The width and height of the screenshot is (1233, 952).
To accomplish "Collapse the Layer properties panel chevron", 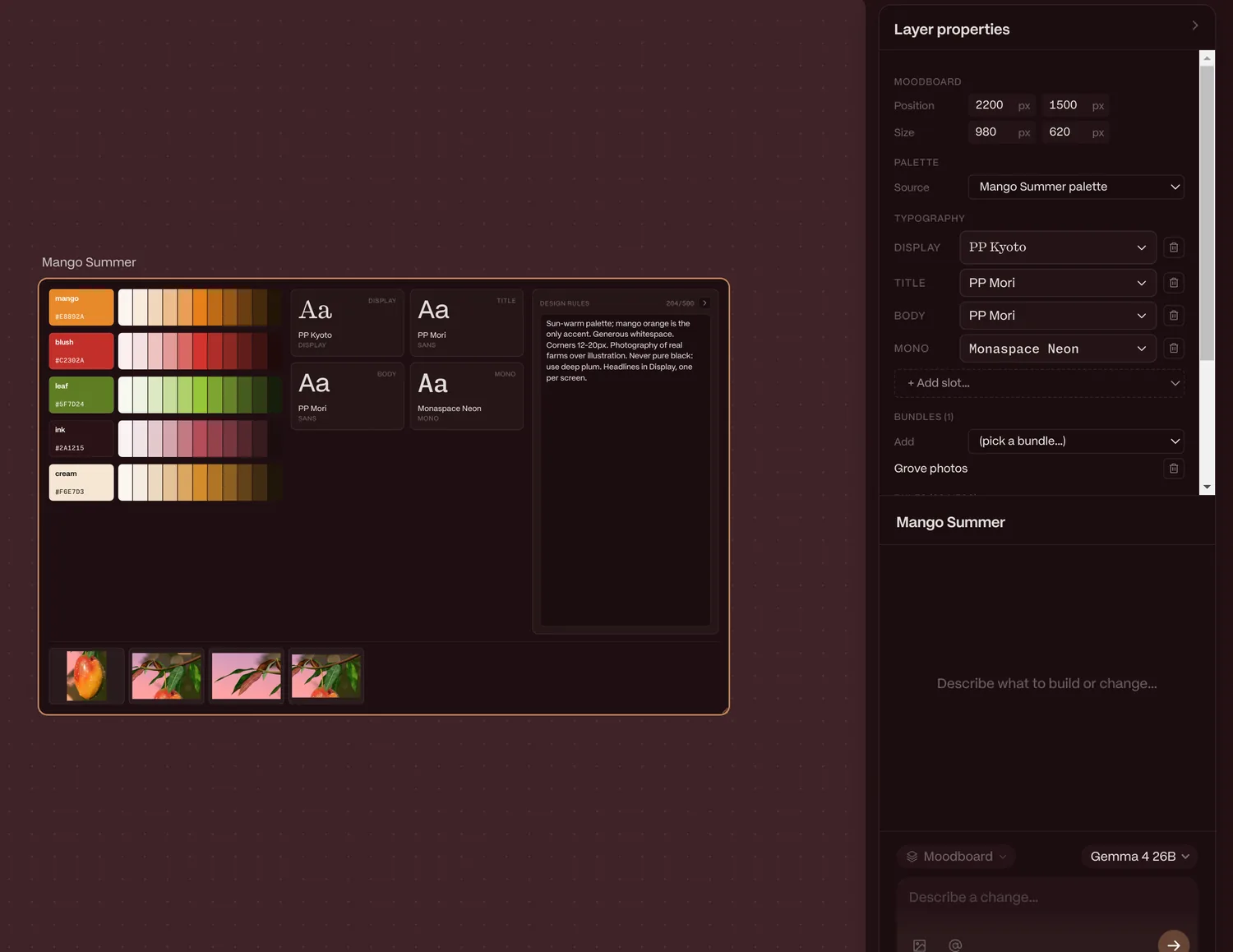I will point(1194,25).
